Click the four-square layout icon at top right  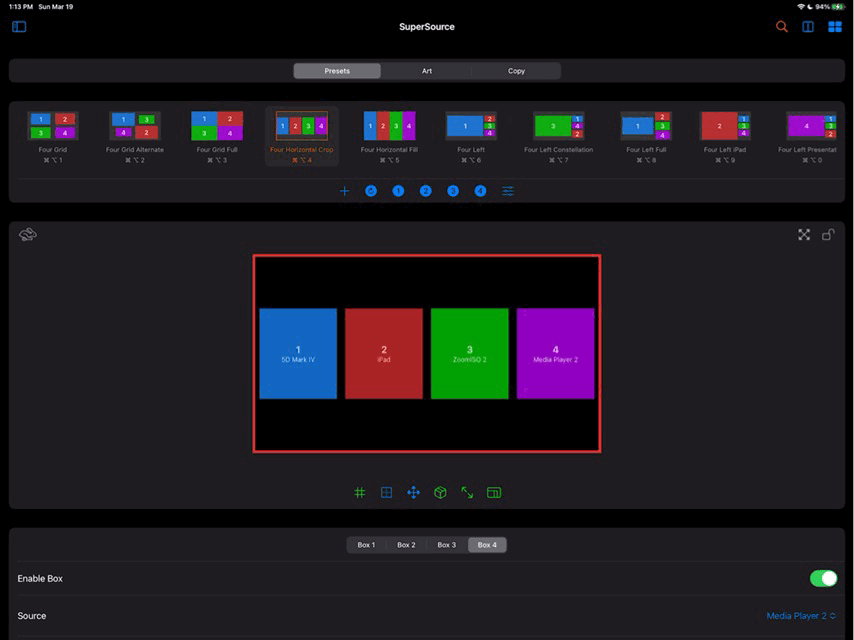pyautogui.click(x=834, y=27)
